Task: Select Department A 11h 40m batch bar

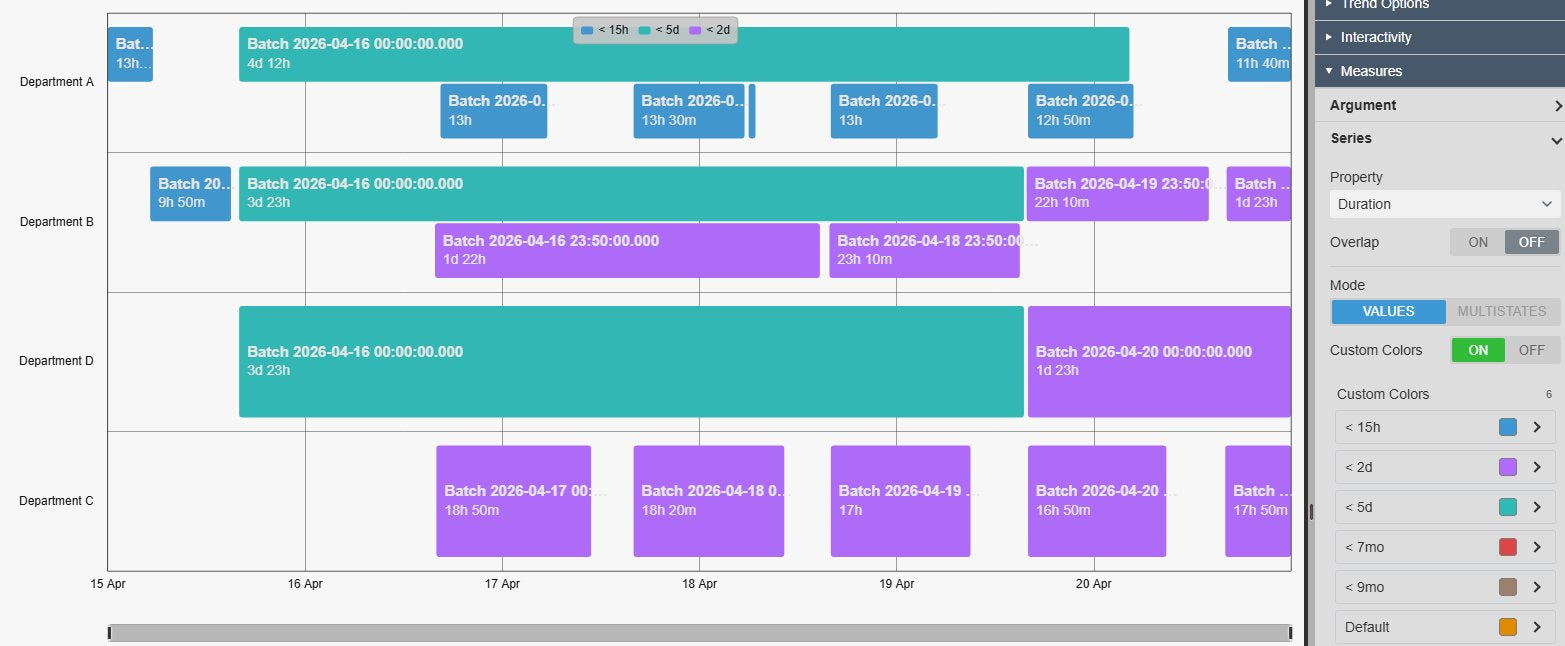Action: (1259, 54)
